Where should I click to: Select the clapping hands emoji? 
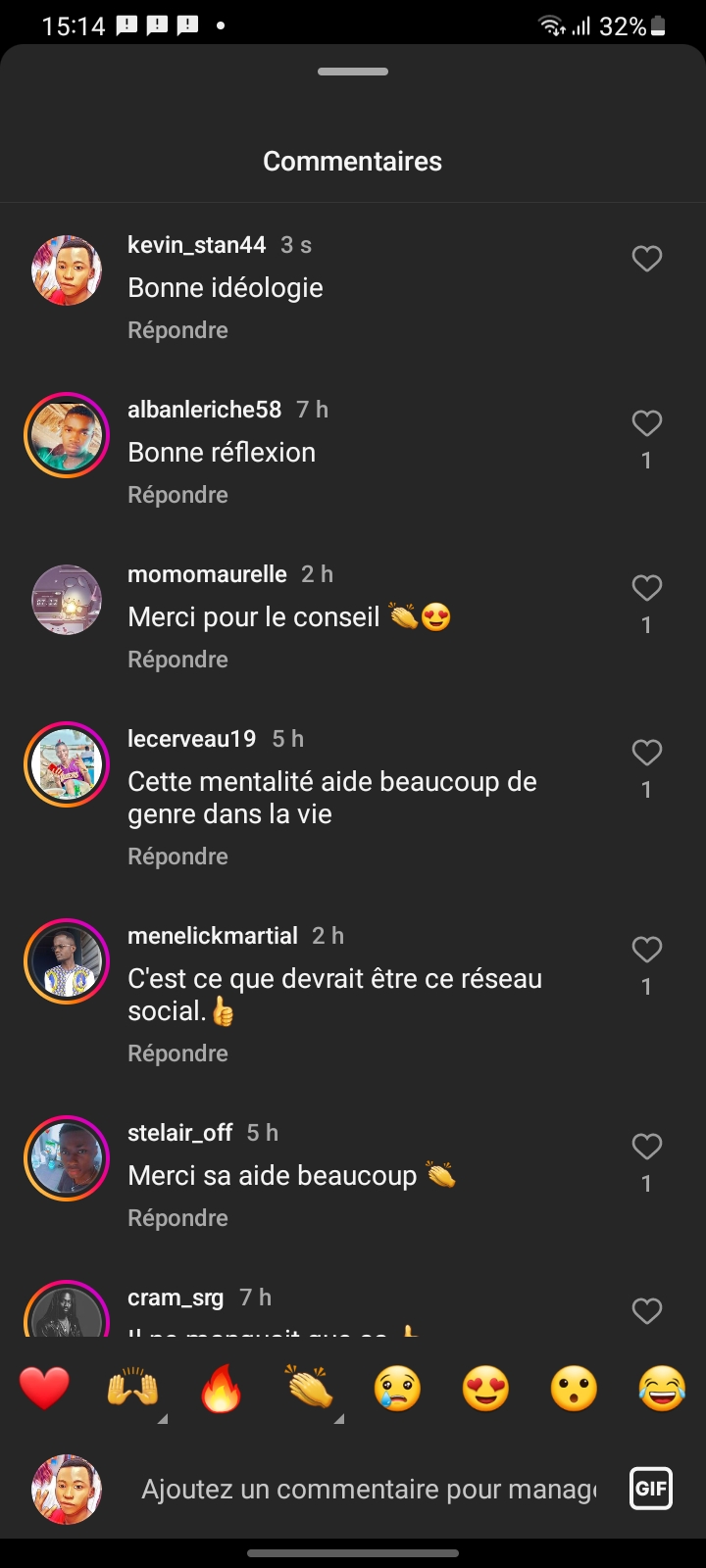pyautogui.click(x=309, y=1389)
